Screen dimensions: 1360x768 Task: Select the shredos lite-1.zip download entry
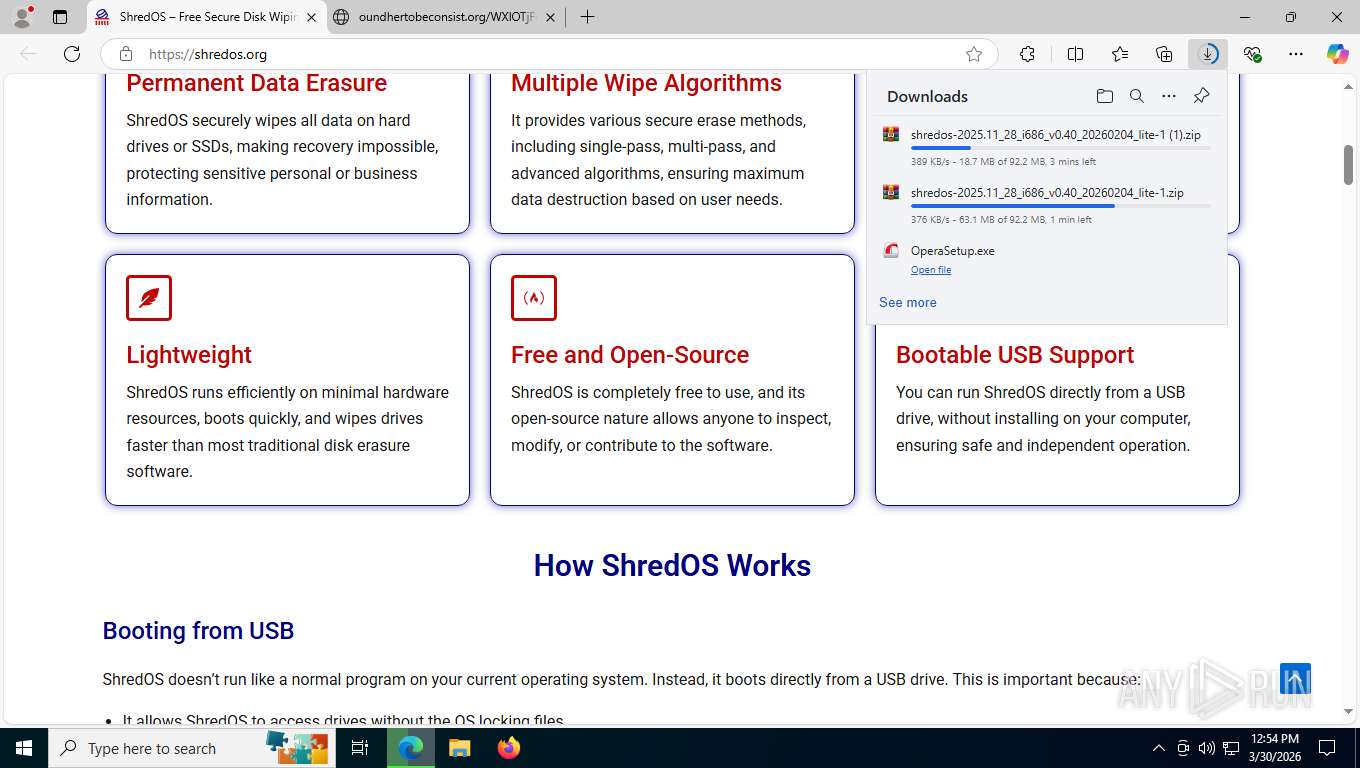click(x=1047, y=204)
